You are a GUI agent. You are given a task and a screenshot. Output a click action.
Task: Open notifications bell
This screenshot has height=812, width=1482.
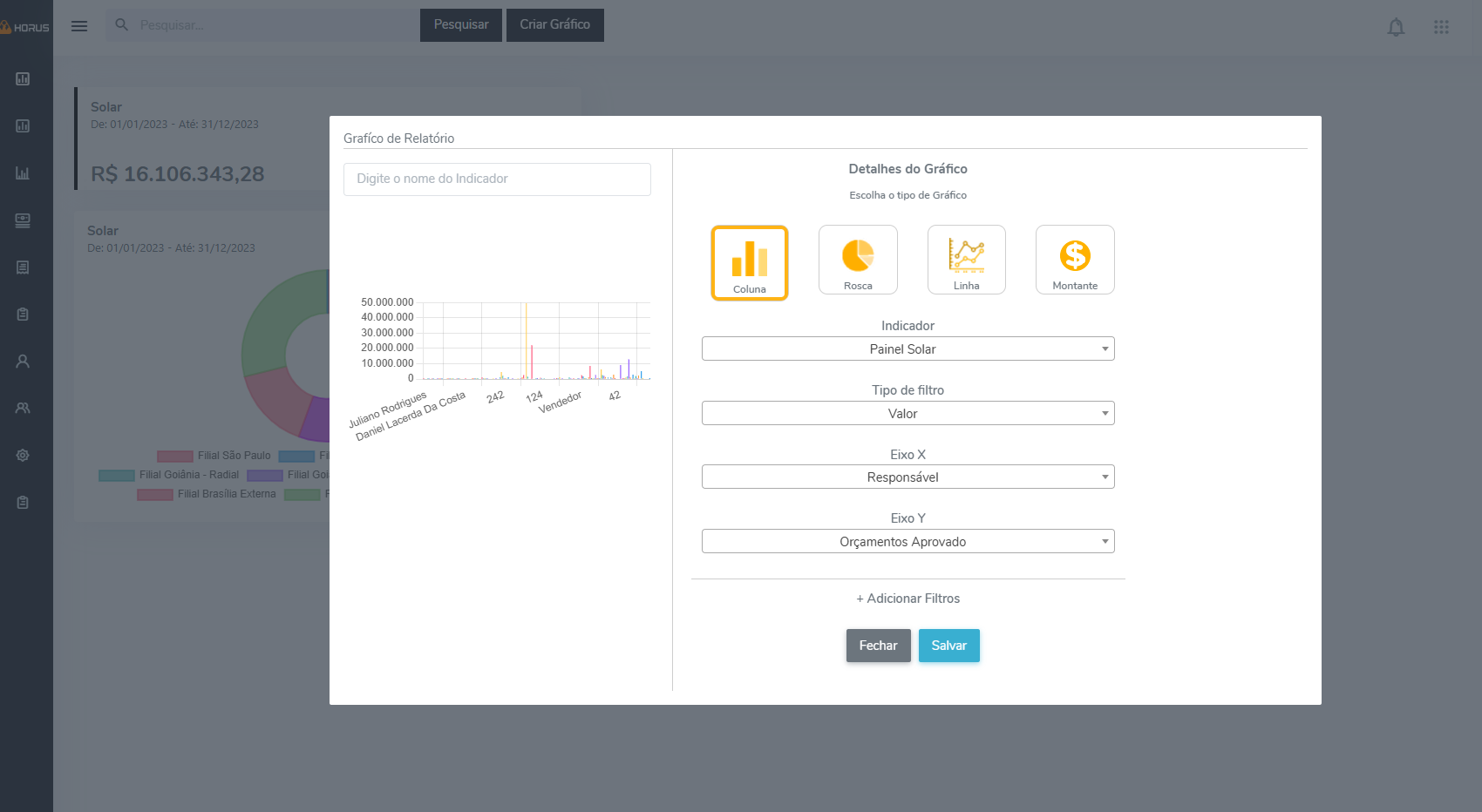1396,27
